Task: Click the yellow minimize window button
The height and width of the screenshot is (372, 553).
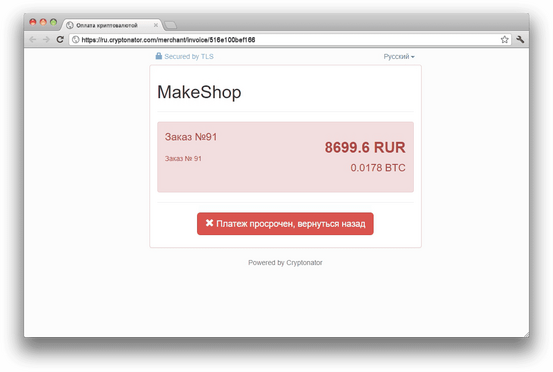Action: (43, 22)
